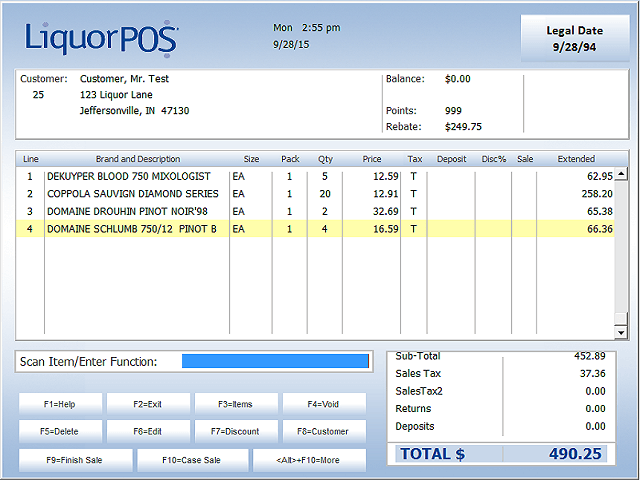The image size is (640, 480).
Task: Click the LiquorPOS logo
Action: [x=101, y=40]
